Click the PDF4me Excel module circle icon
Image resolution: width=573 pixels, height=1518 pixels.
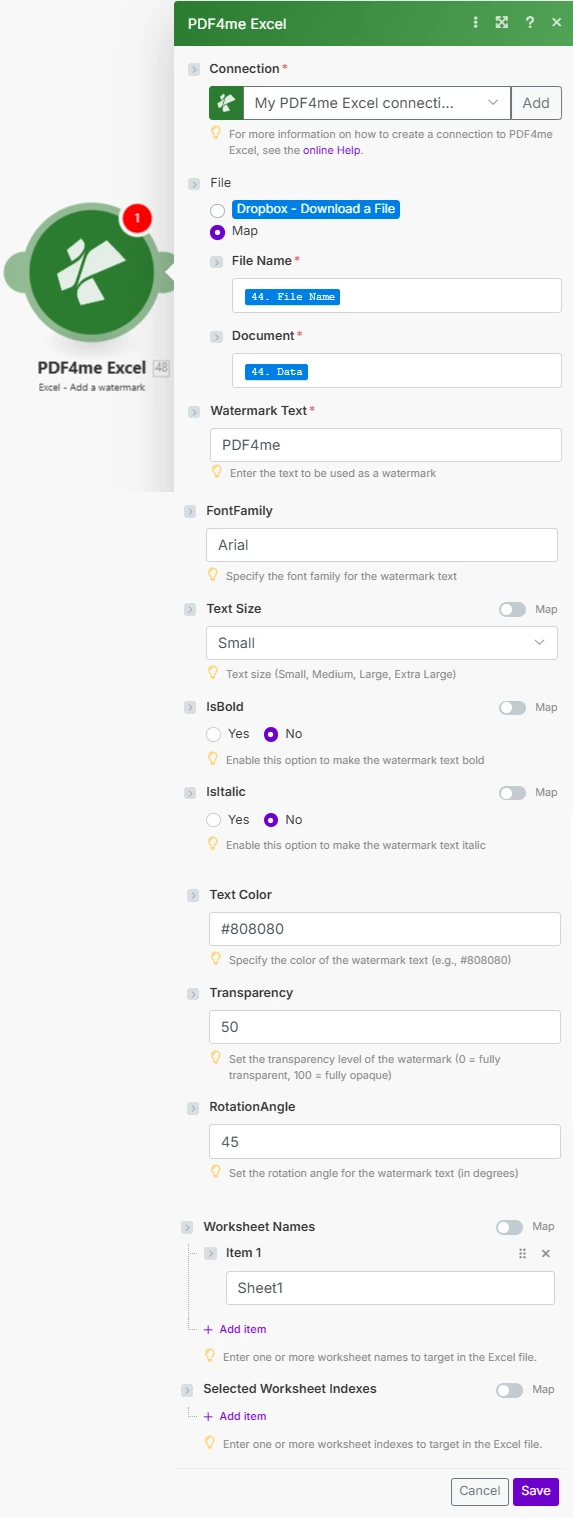point(92,269)
